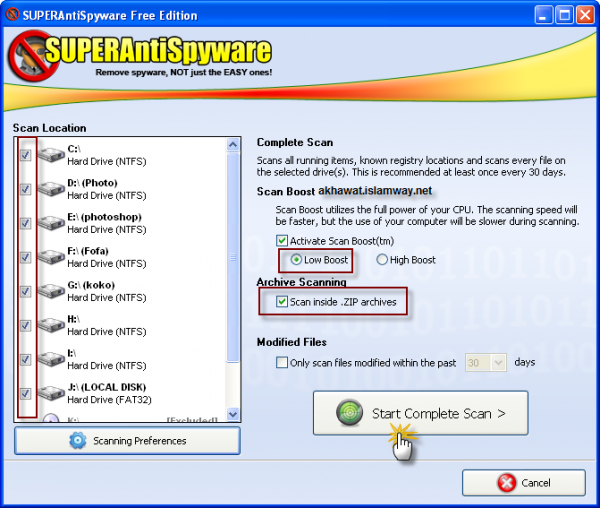Toggle Activate Scan Boost(tm) checkbox
The image size is (600, 508).
pyautogui.click(x=282, y=241)
